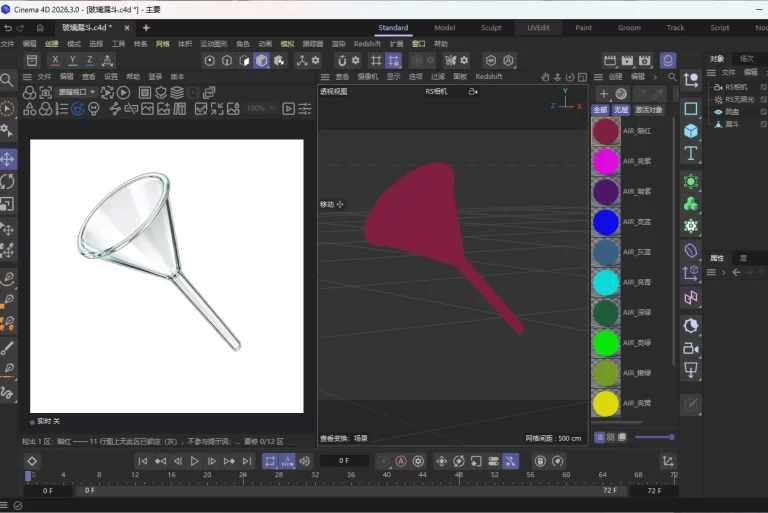Viewport: 768px width, 513px height.
Task: Click the sound speaker icon in timeline
Action: pyautogui.click(x=304, y=461)
